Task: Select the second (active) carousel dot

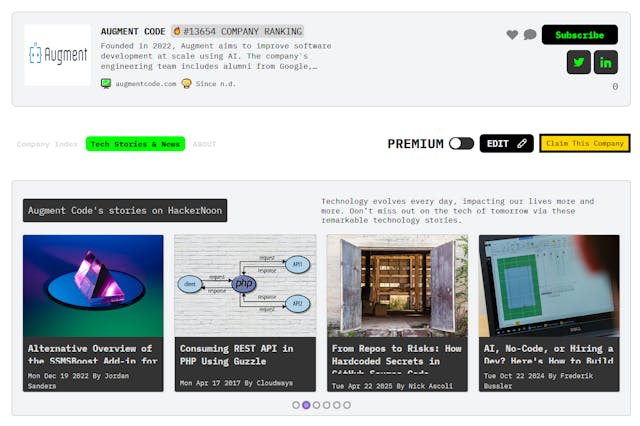Action: (x=306, y=405)
